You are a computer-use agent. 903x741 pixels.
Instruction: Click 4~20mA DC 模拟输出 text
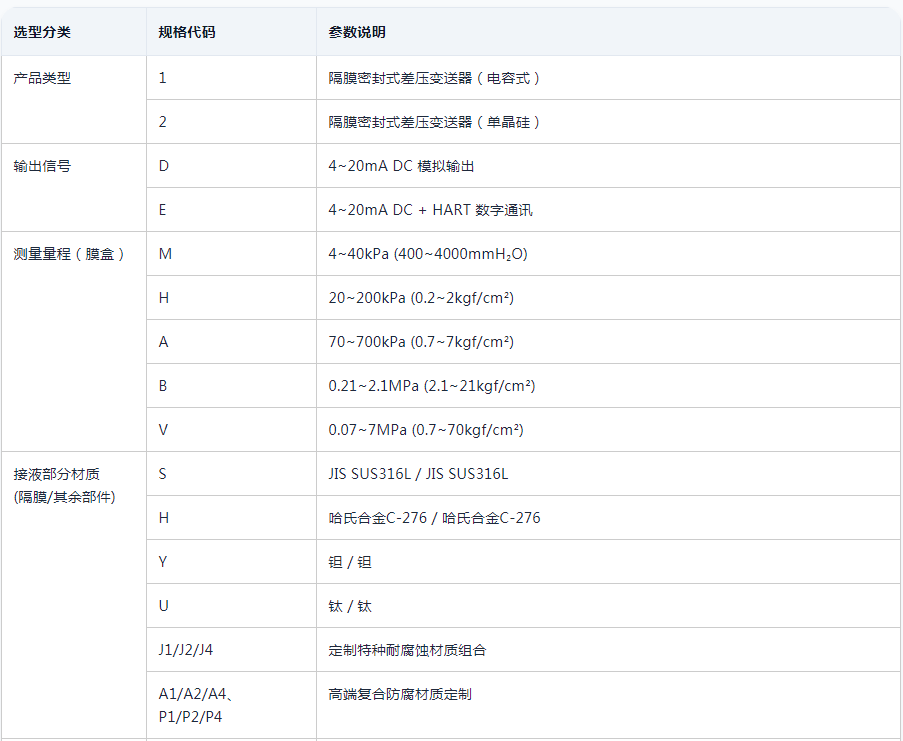click(x=401, y=166)
